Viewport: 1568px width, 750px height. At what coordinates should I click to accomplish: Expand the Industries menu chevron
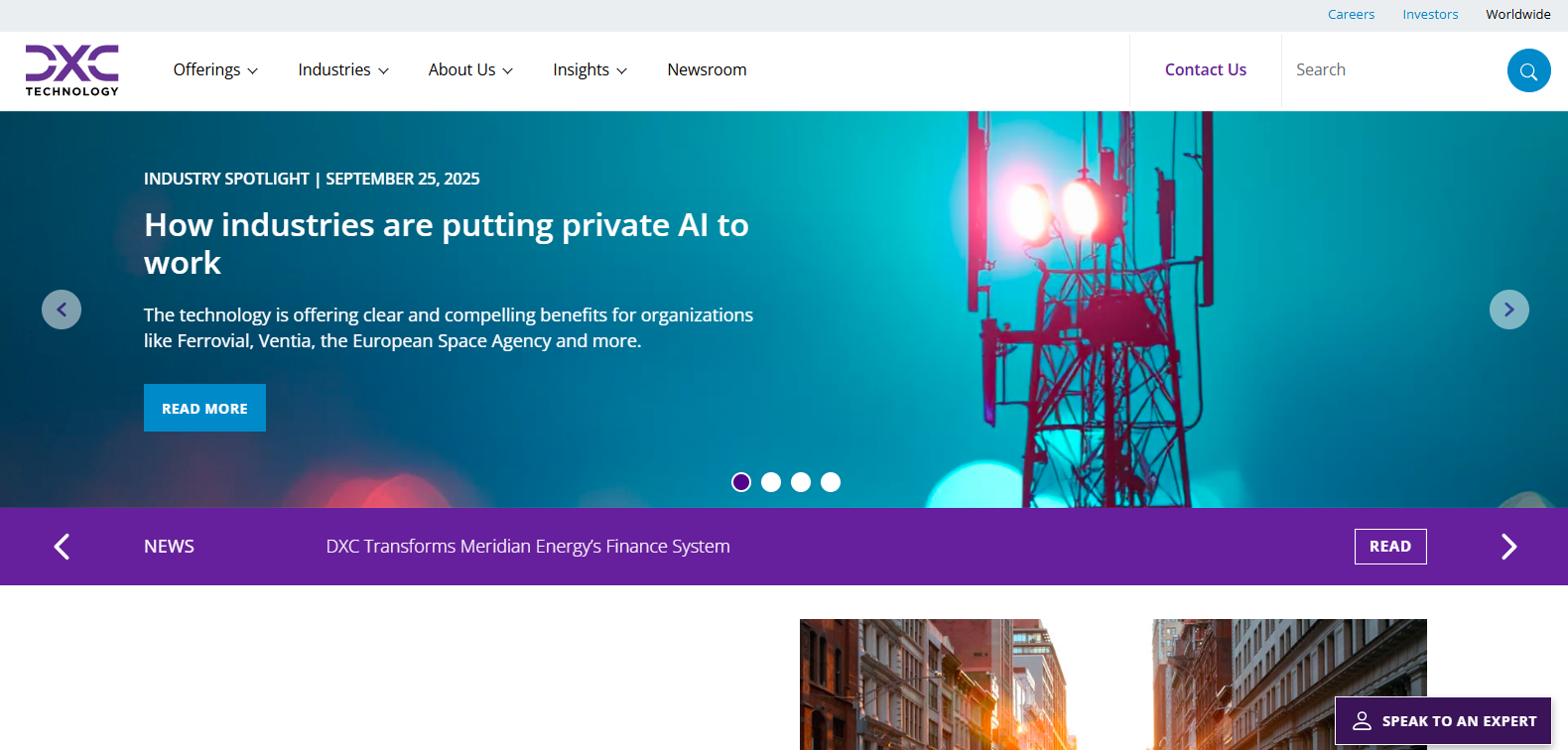tap(383, 71)
